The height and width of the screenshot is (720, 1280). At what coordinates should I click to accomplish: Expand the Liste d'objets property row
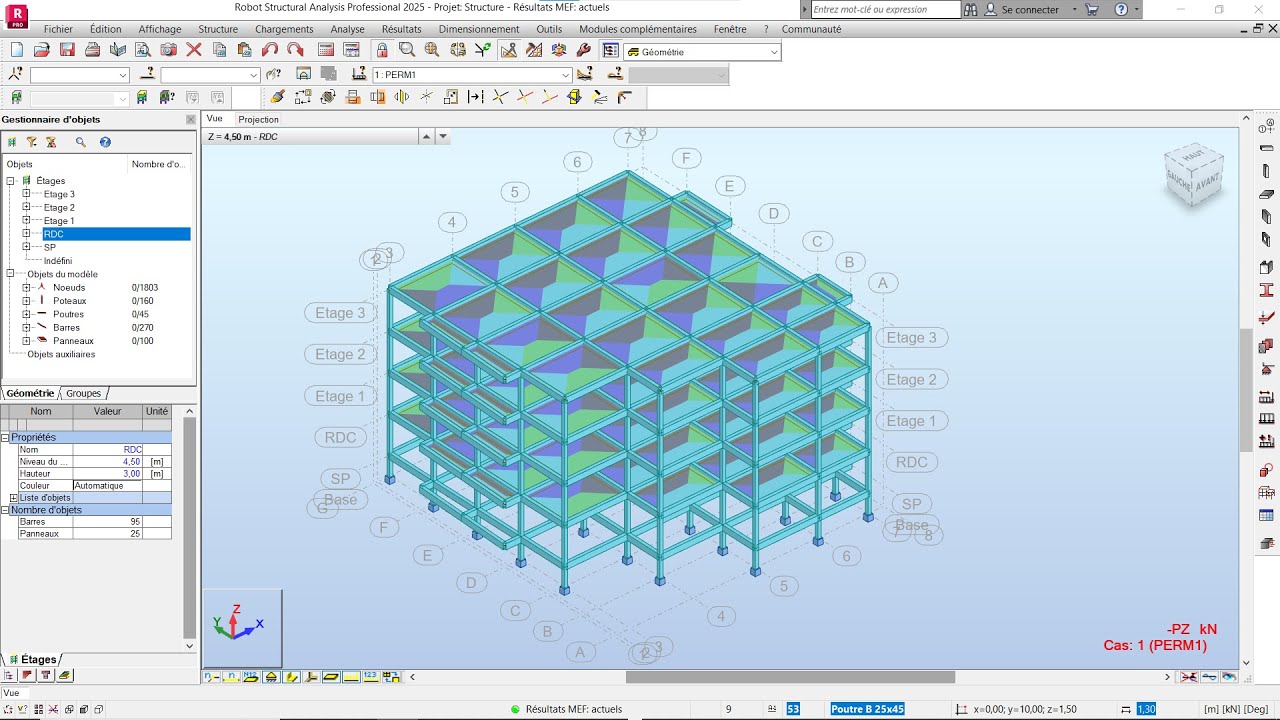coord(13,498)
